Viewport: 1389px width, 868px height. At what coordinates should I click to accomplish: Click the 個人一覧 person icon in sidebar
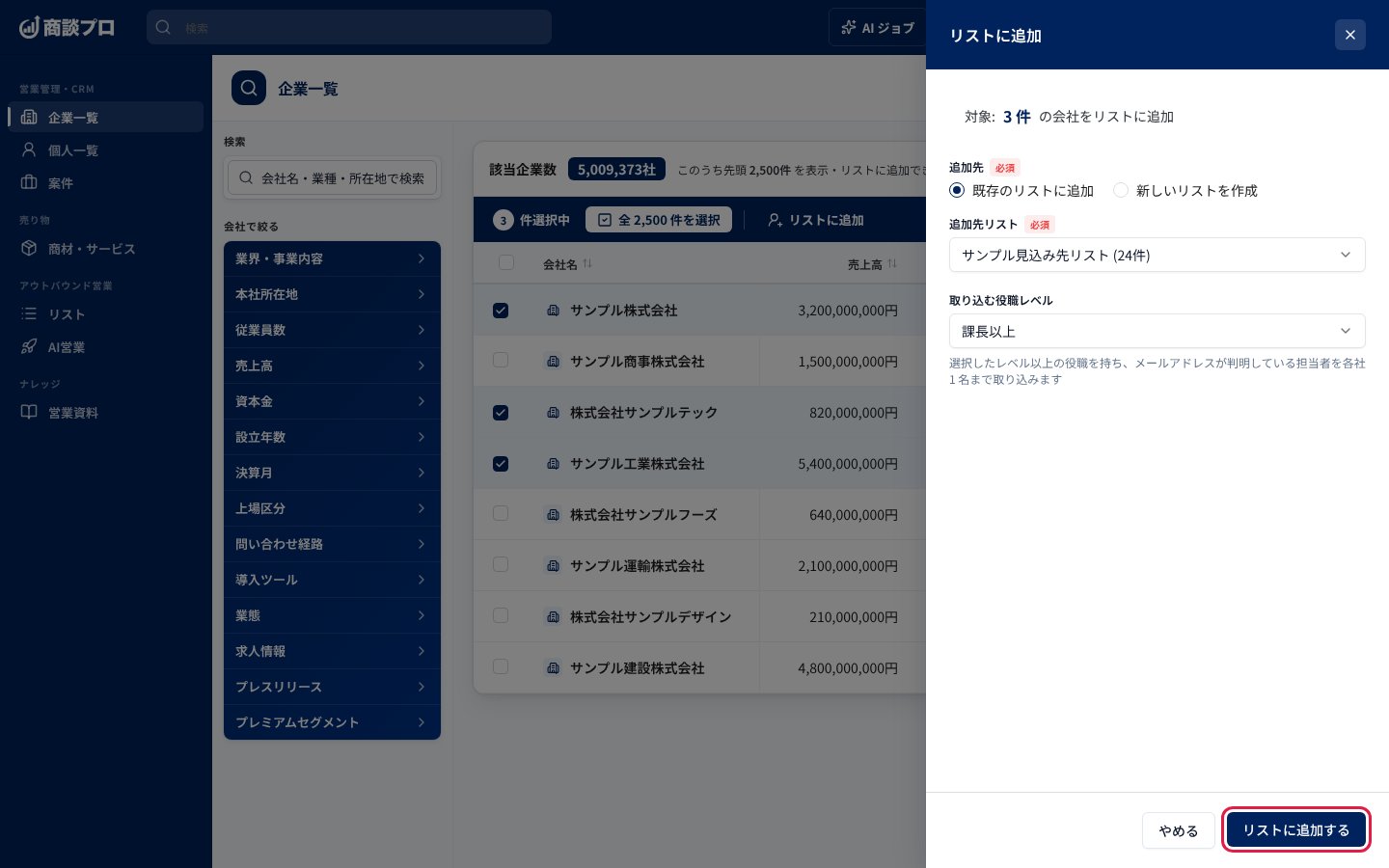click(29, 149)
